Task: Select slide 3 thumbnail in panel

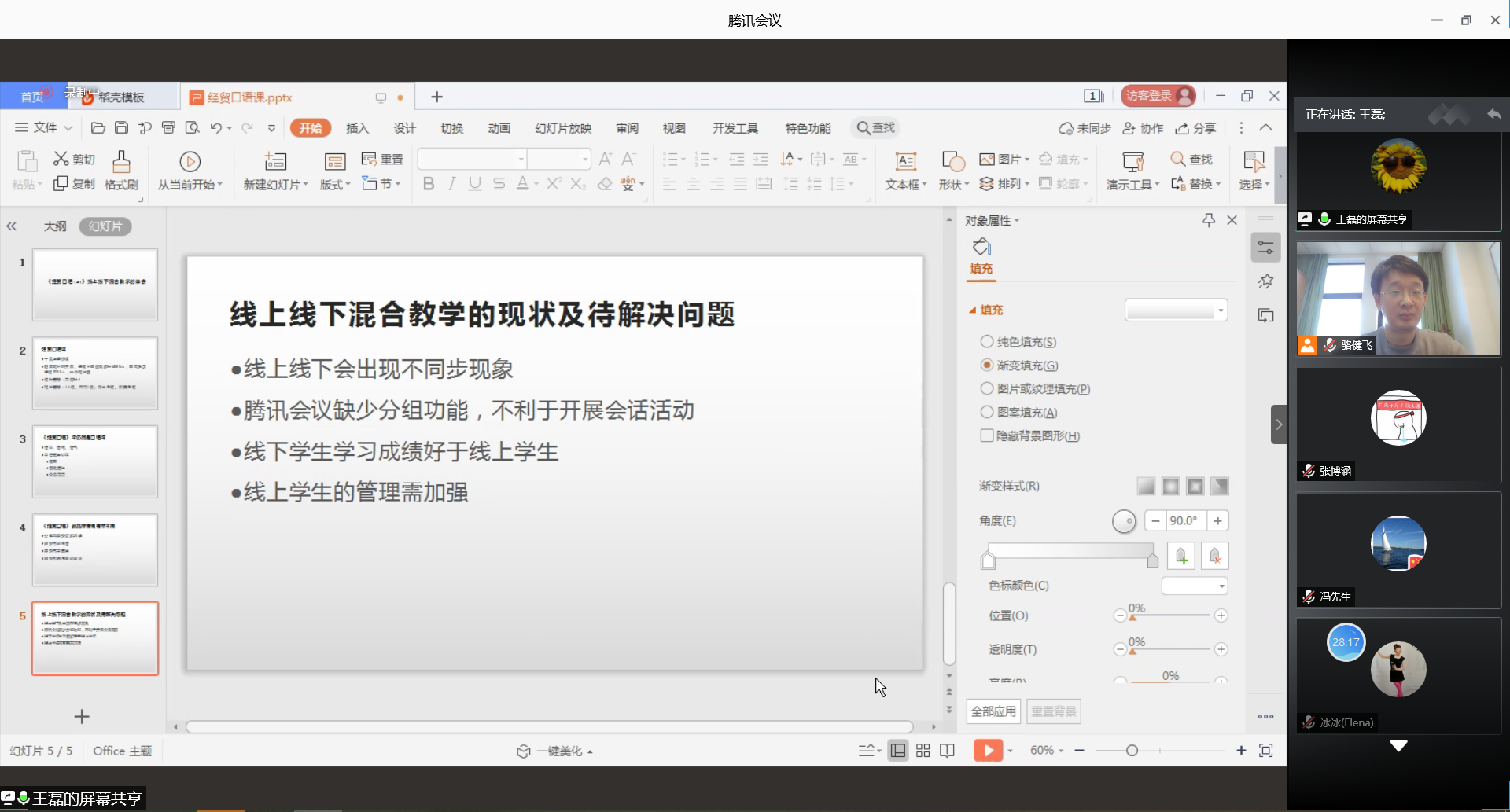Action: tap(95, 461)
